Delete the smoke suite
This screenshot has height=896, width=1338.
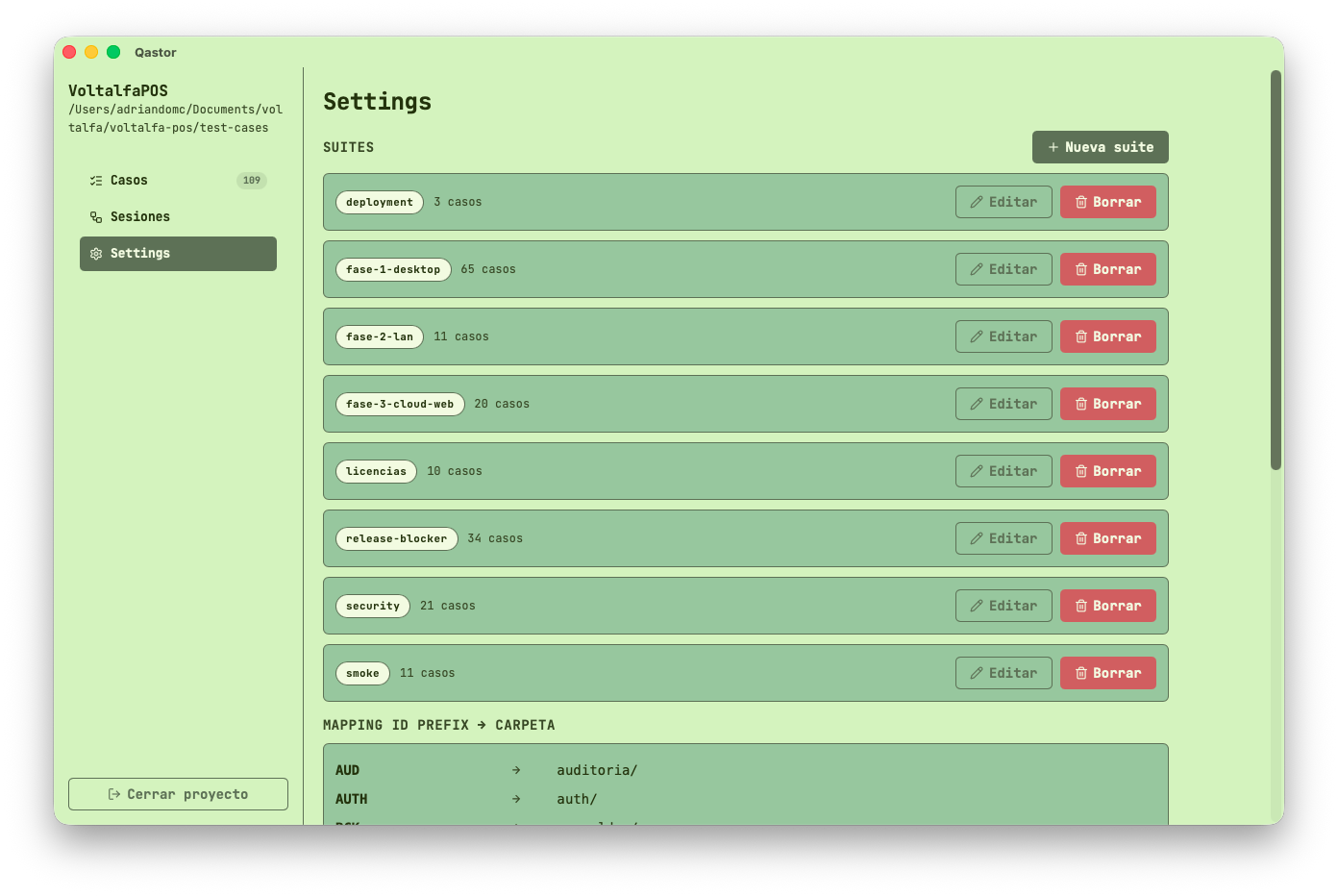(x=1108, y=673)
